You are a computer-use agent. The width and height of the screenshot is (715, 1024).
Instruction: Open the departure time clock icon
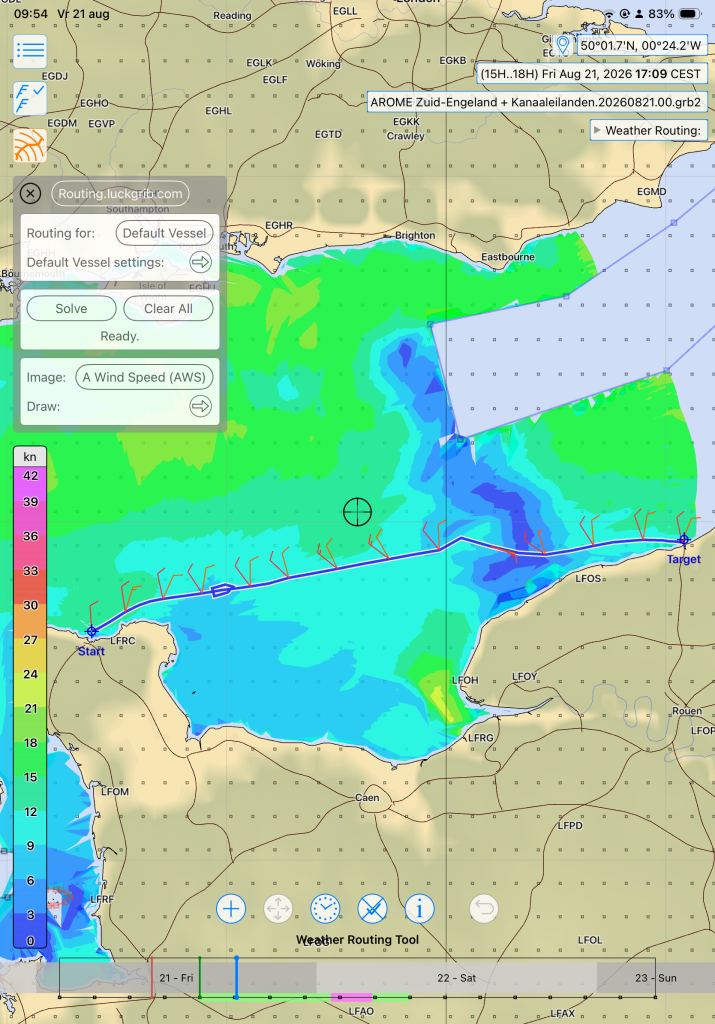tap(325, 908)
